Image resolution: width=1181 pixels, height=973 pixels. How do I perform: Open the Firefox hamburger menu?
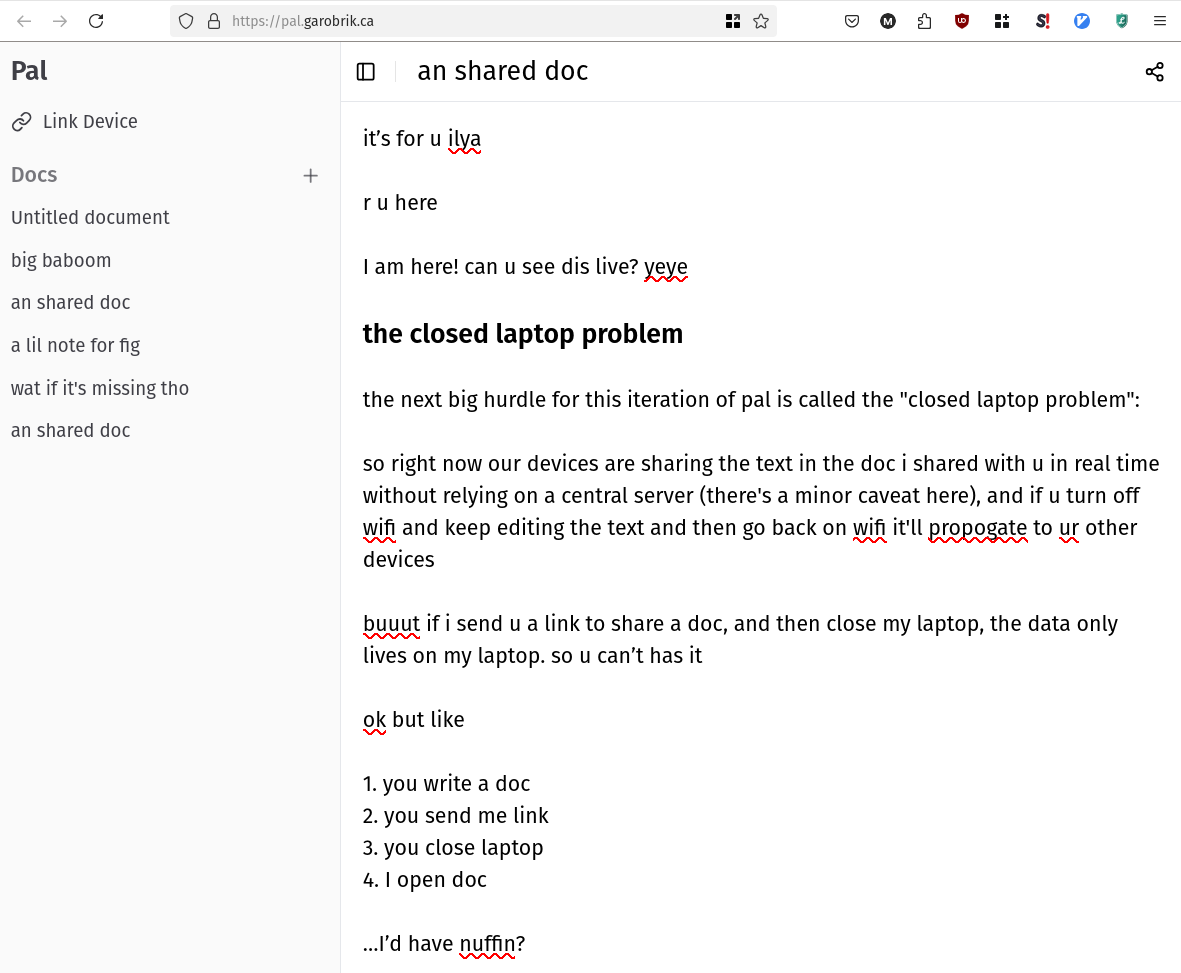tap(1160, 21)
